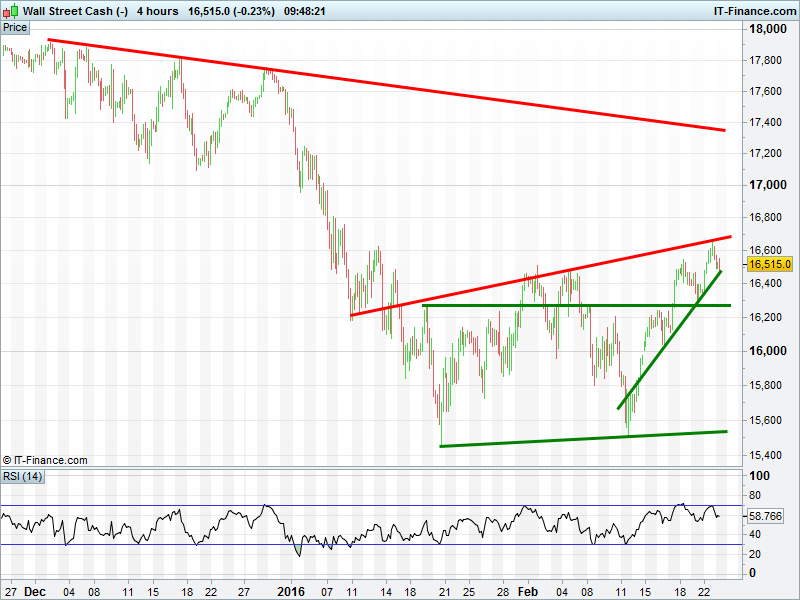800x600 pixels.
Task: Click the 'Price' panel label
Action: pos(15,27)
